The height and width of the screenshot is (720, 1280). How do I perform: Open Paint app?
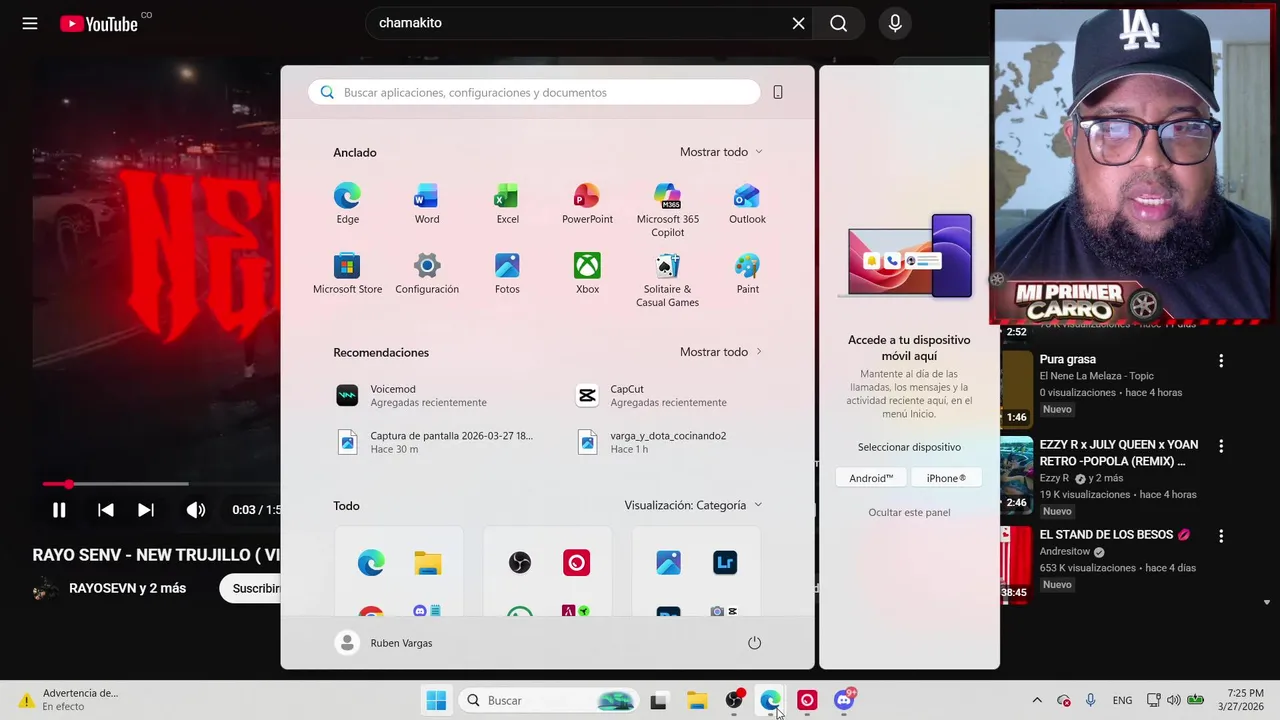point(747,274)
